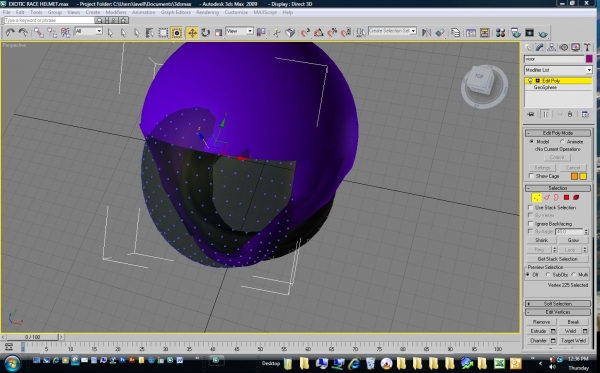Select Preview Selection Multi radio button
This screenshot has width=600, height=373.
[x=573, y=275]
